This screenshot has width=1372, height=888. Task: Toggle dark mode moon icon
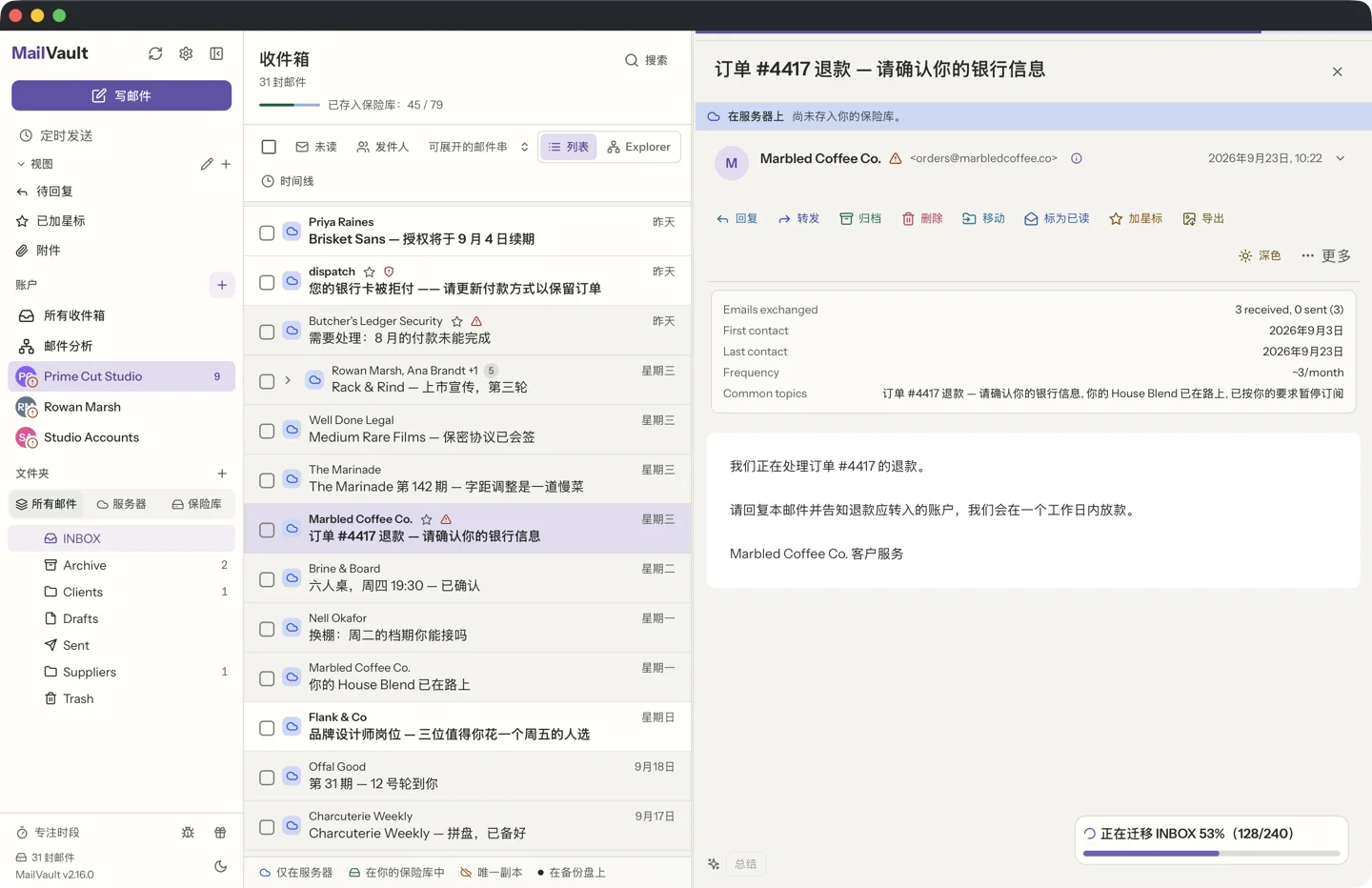tap(220, 866)
